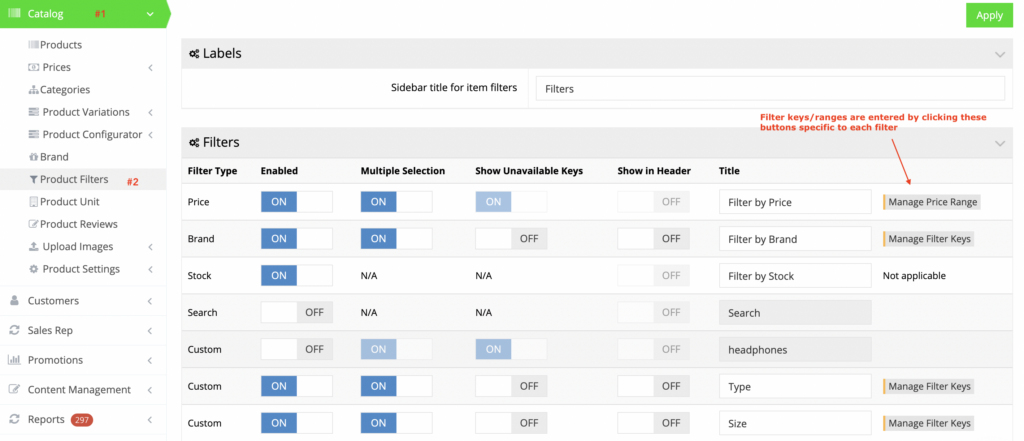Collapse the Labels panel chevron
Viewport: 1024px width, 441px height.
pos(999,54)
